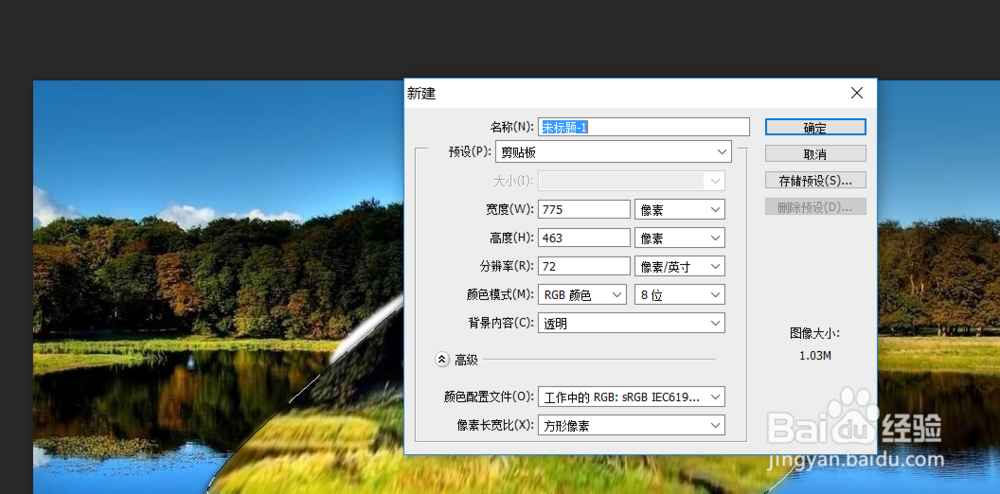Click the 分辨率 value field 72
1000x494 pixels.
tap(584, 266)
